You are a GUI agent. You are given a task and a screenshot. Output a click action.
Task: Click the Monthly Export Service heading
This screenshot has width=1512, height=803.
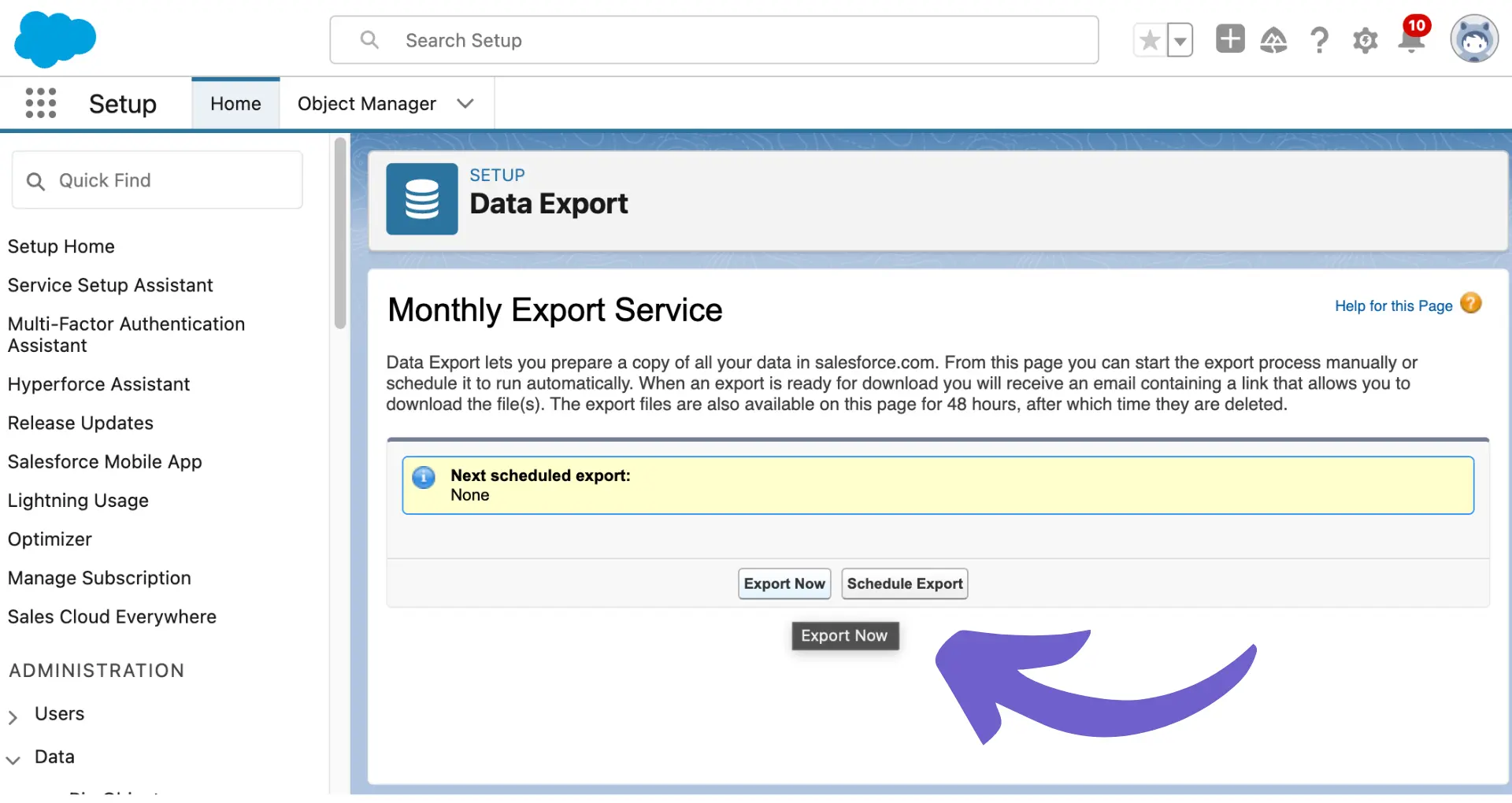[555, 309]
